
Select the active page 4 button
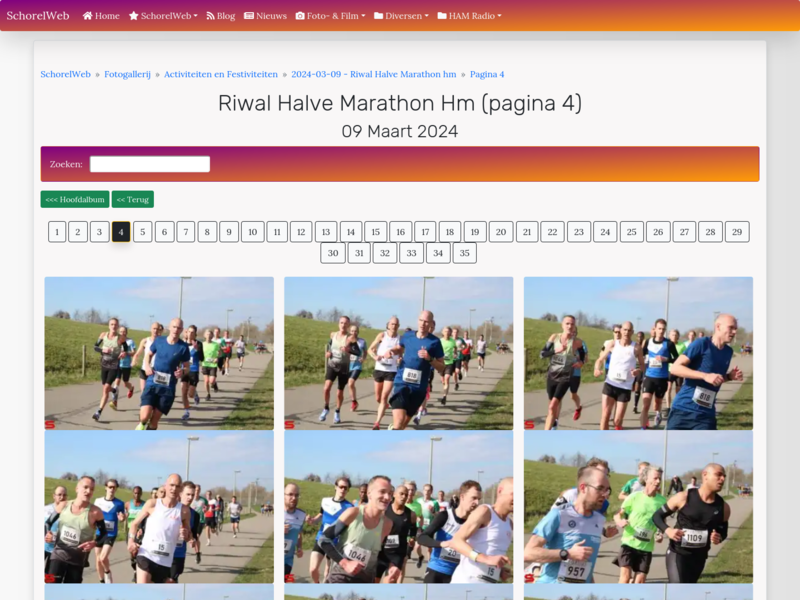click(121, 232)
